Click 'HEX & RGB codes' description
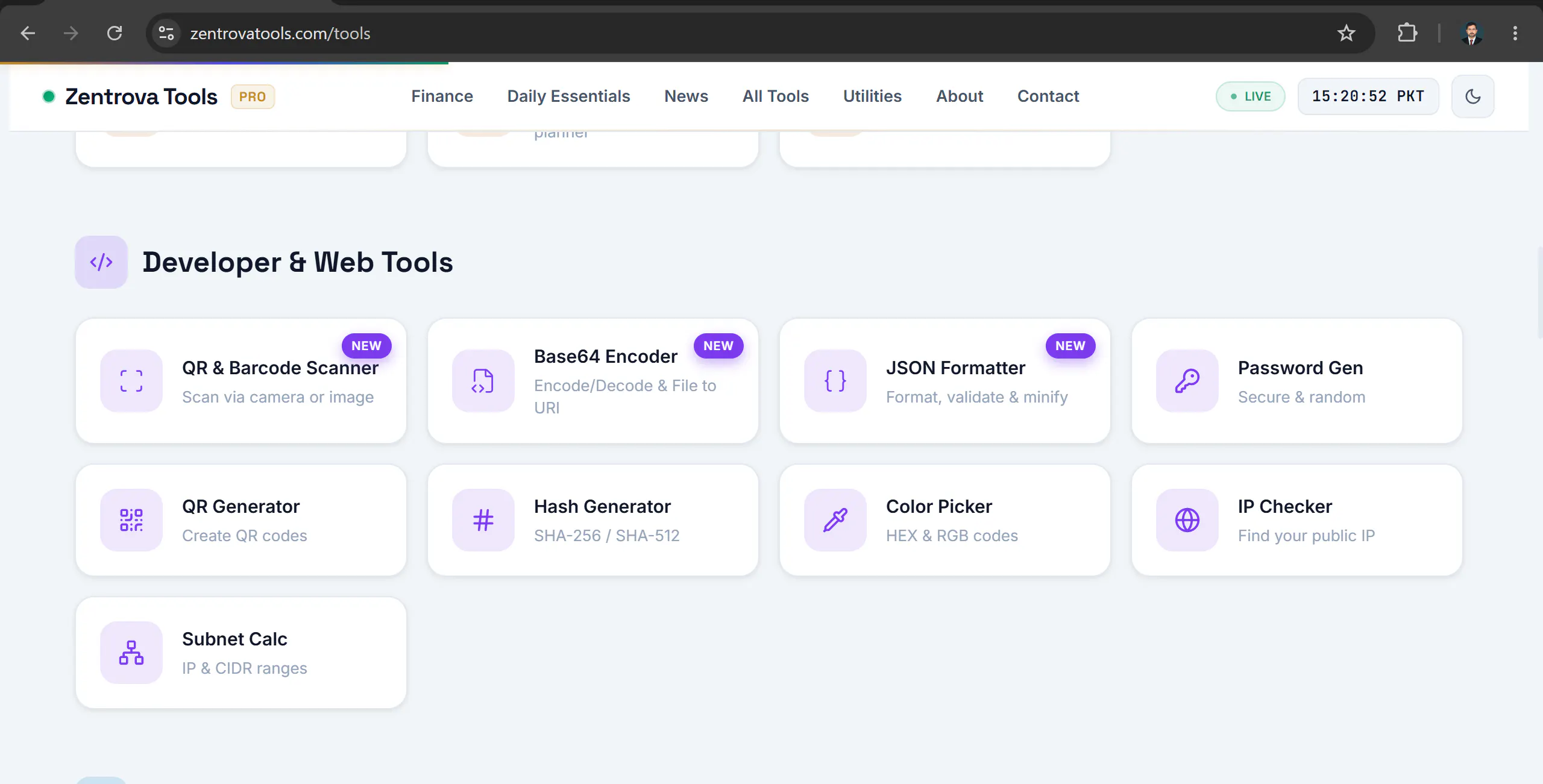Image resolution: width=1543 pixels, height=784 pixels. click(952, 536)
